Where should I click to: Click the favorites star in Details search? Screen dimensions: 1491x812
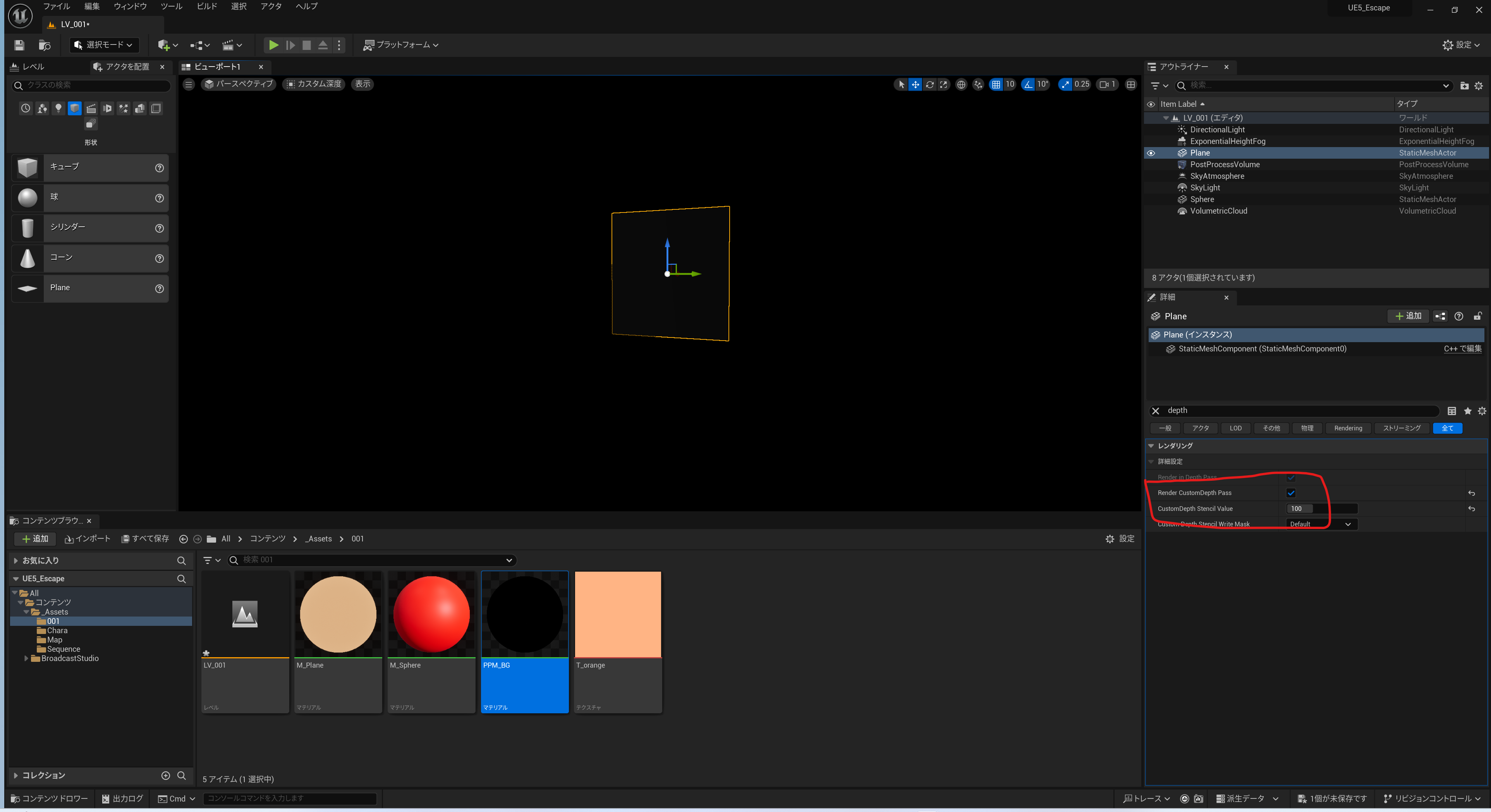tap(1467, 411)
